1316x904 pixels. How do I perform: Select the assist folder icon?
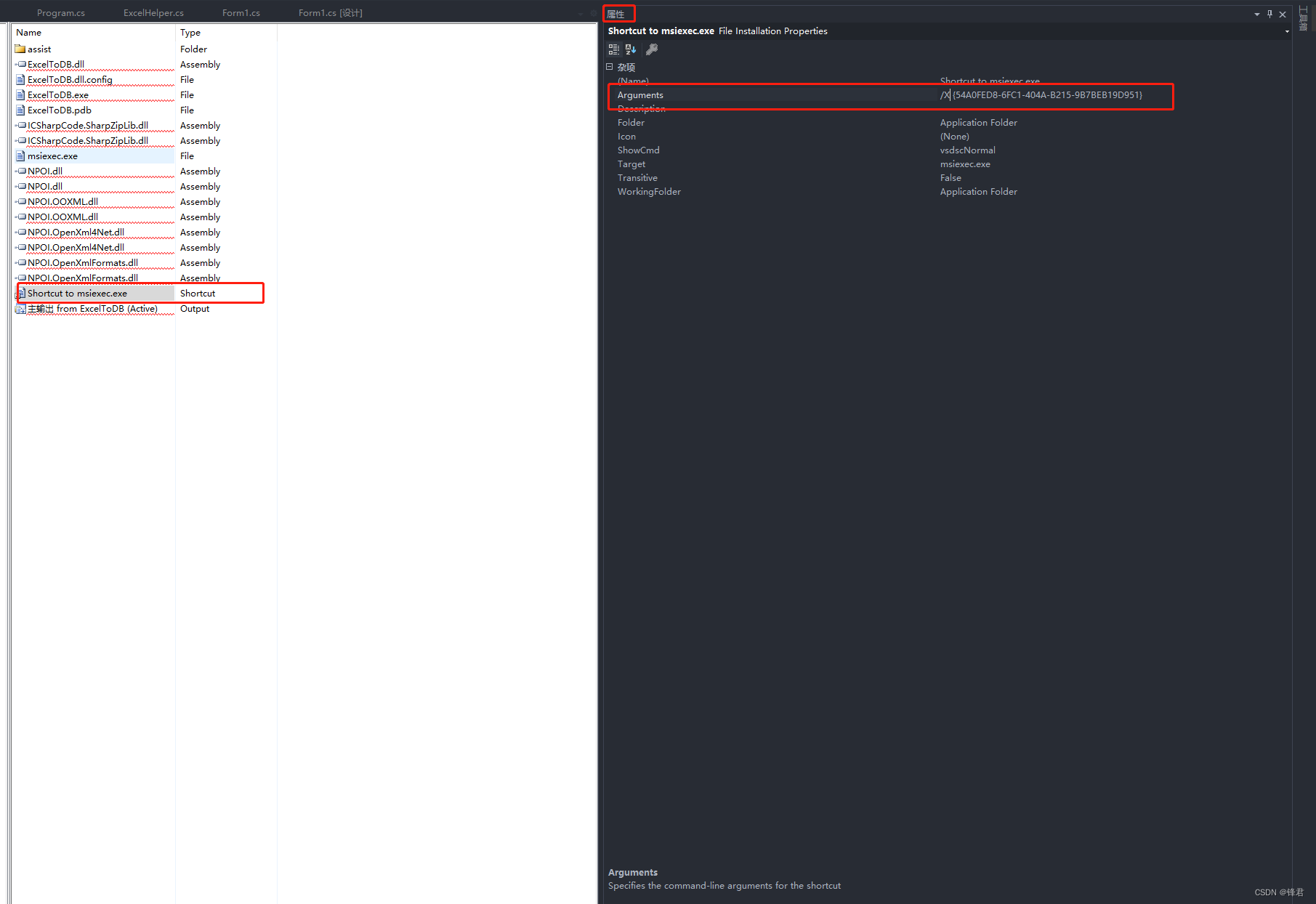(x=20, y=49)
